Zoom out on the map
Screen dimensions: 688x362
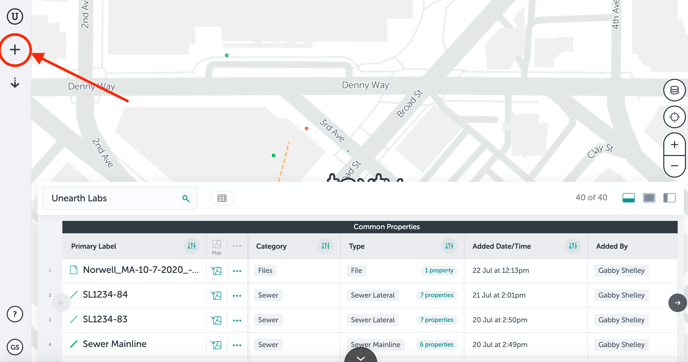point(674,166)
